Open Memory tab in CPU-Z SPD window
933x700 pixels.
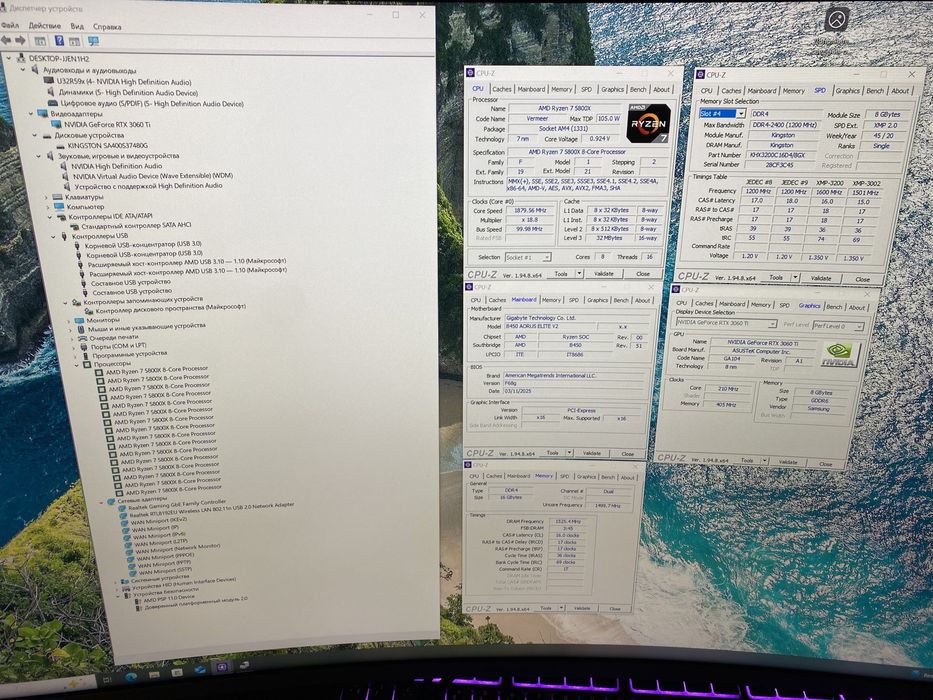click(793, 90)
